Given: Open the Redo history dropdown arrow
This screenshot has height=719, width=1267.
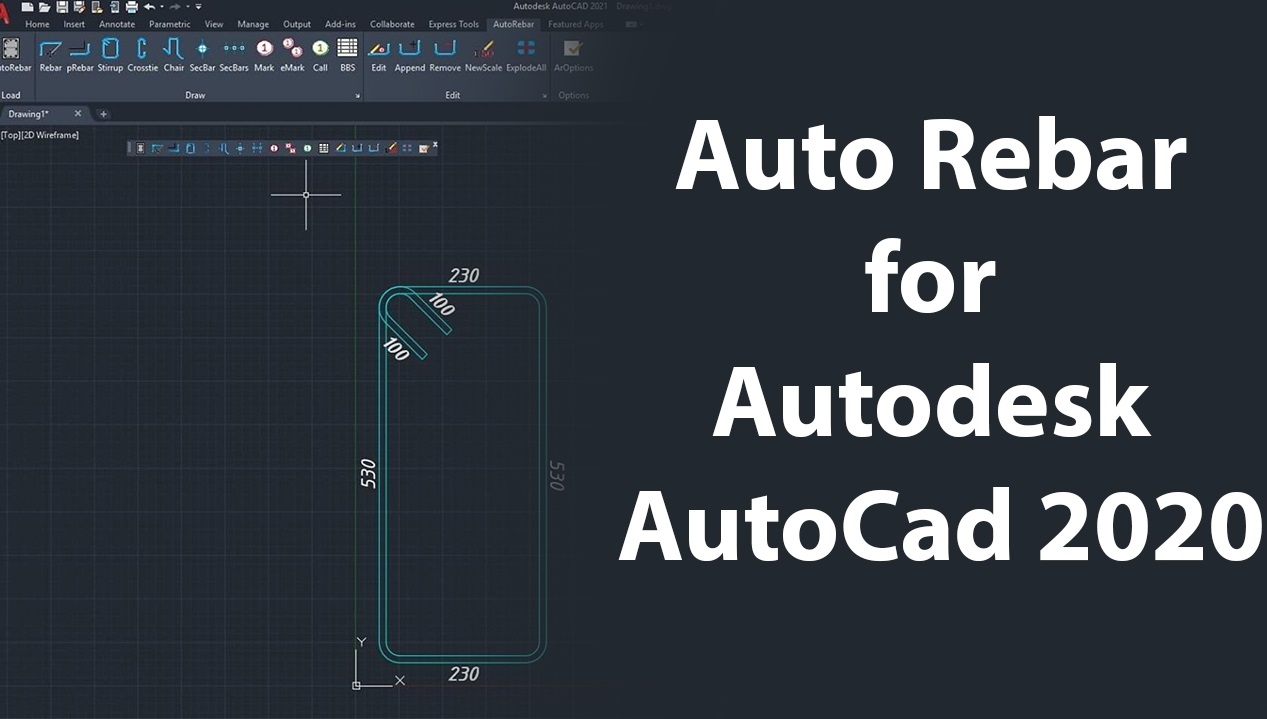Looking at the screenshot, I should pyautogui.click(x=187, y=7).
